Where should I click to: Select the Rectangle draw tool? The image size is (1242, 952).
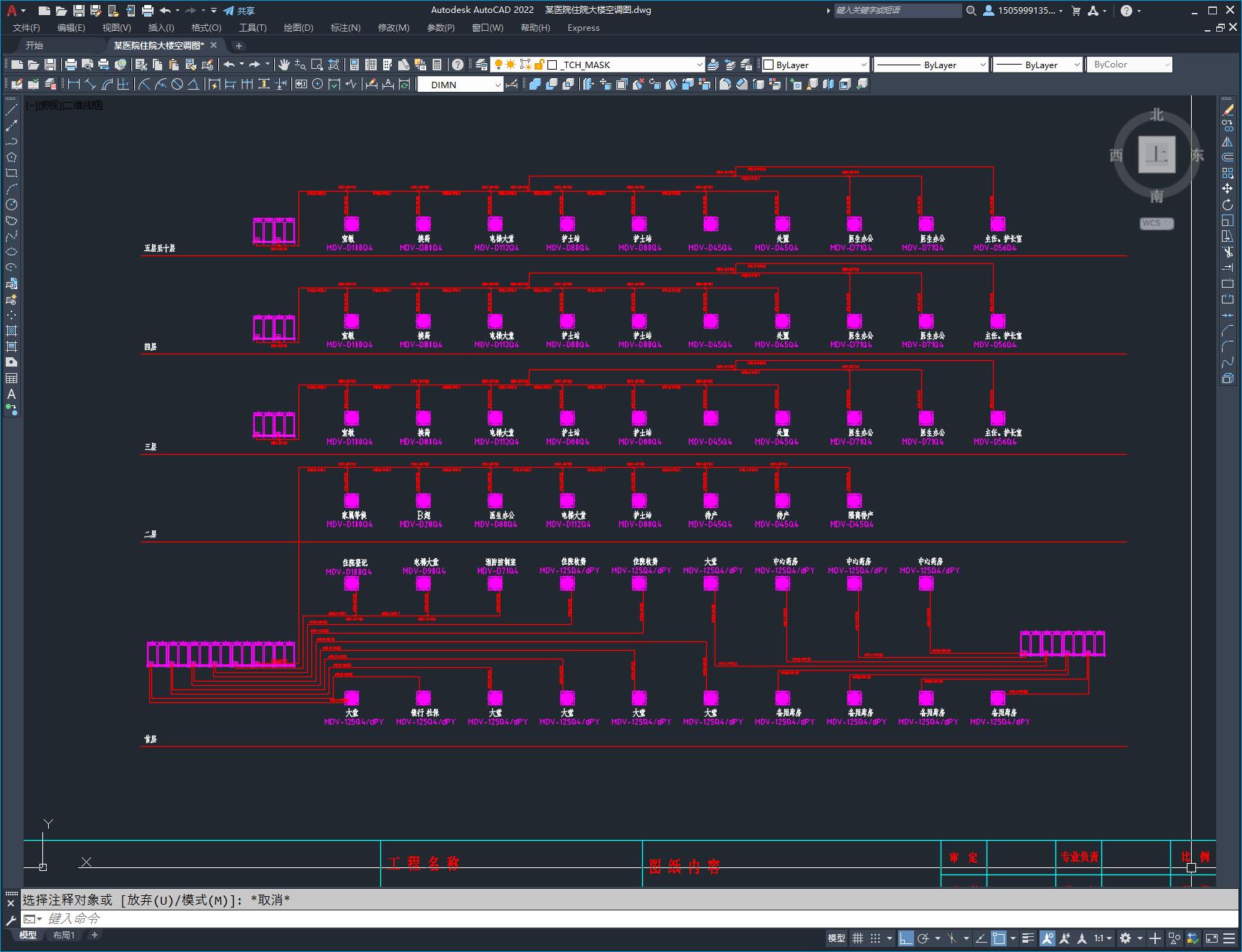(x=11, y=173)
